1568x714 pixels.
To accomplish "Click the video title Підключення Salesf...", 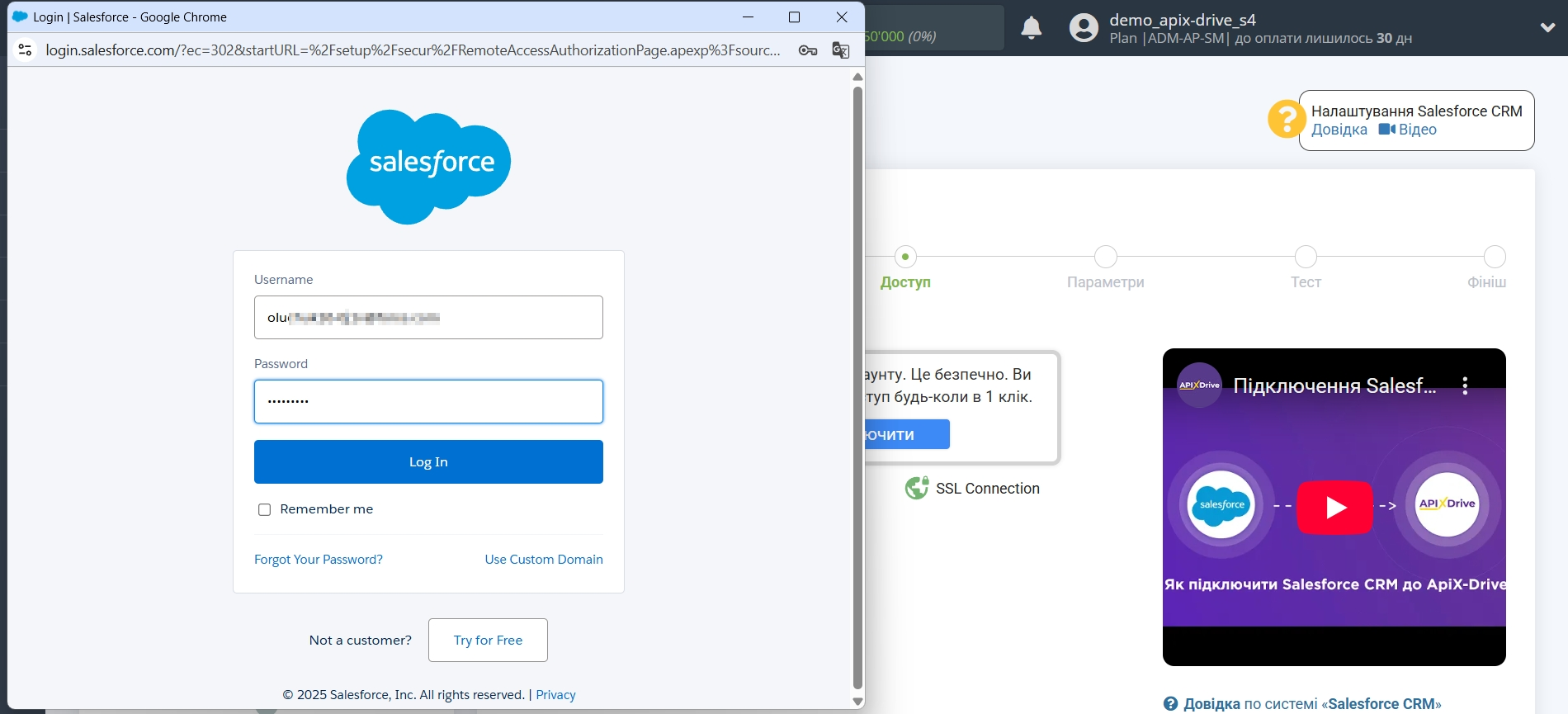I will click(x=1334, y=385).
